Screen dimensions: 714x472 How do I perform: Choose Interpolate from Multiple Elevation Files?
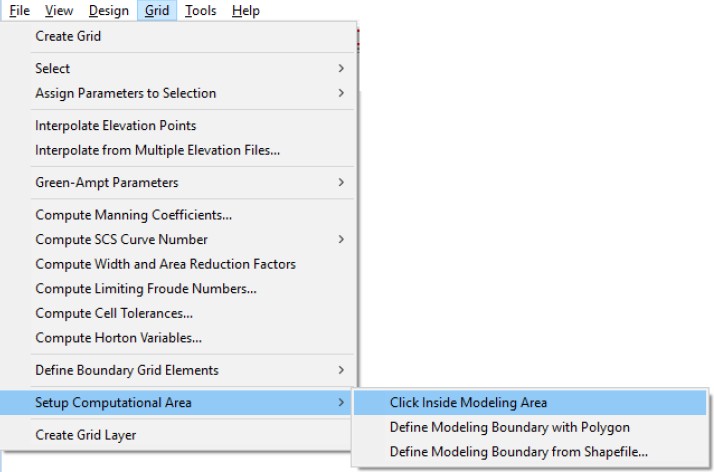point(157,150)
